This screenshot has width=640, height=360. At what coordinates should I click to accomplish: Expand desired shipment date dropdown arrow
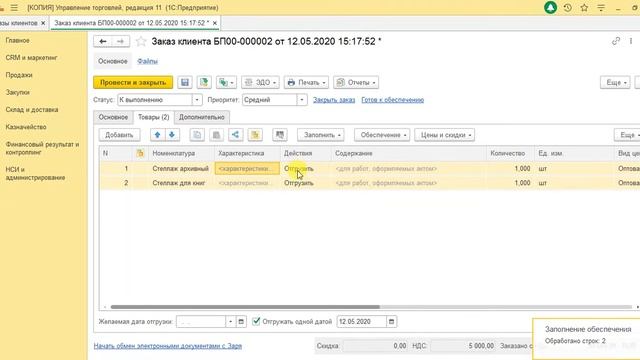(x=231, y=322)
